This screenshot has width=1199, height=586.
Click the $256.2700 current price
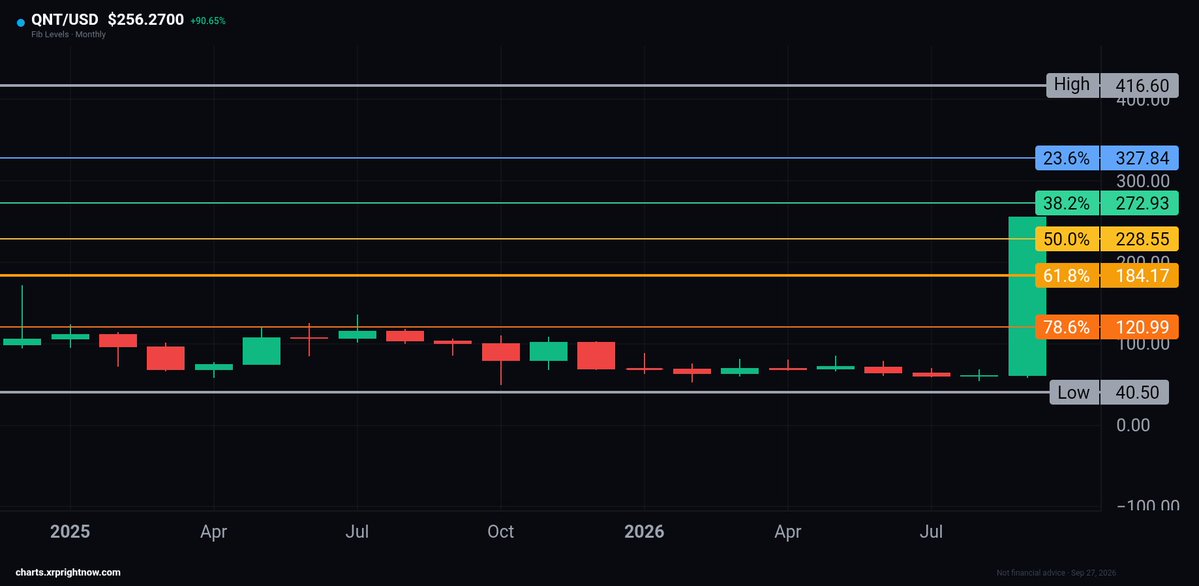coord(145,20)
